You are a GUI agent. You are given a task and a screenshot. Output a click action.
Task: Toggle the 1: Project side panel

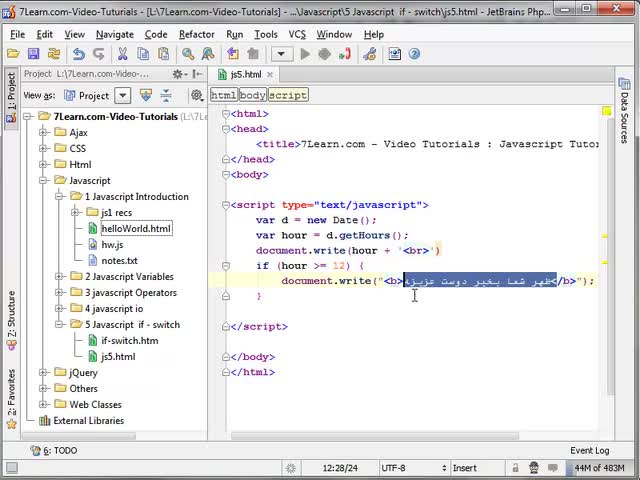pos(11,97)
